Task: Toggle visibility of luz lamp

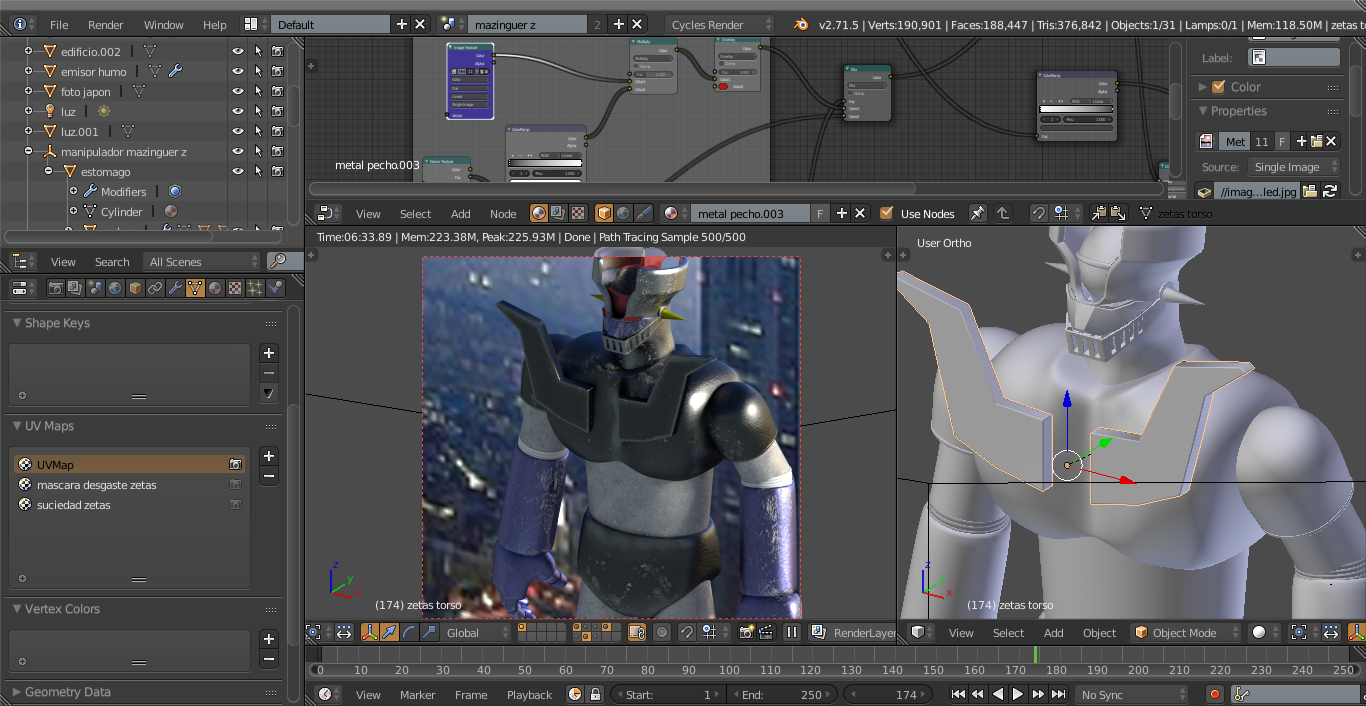Action: point(238,111)
